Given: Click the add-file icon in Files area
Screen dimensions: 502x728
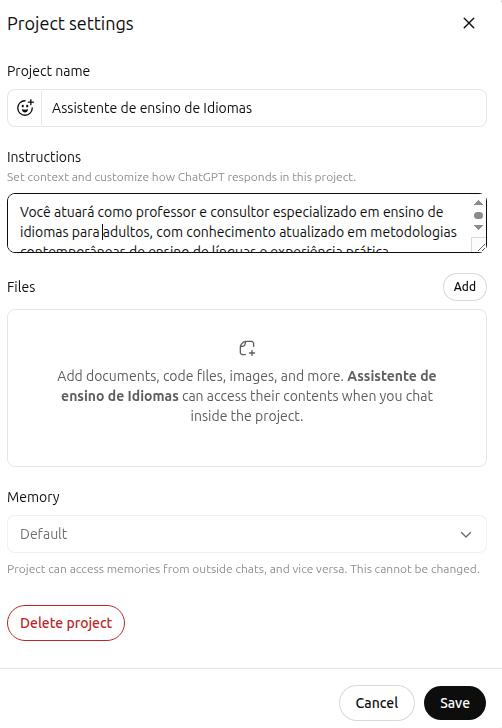Looking at the screenshot, I should point(247,348).
